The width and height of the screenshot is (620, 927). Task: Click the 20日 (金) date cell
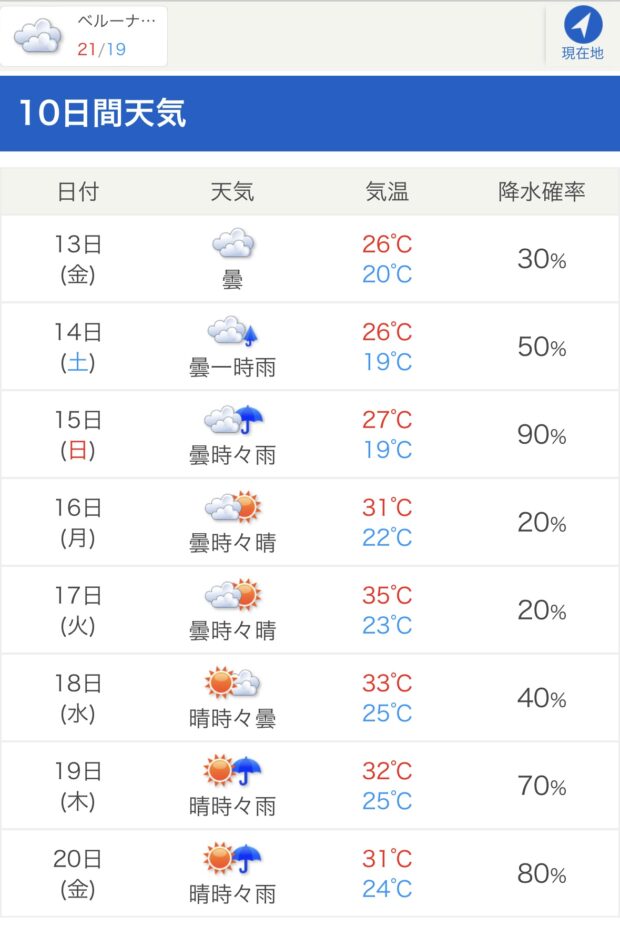point(77,874)
